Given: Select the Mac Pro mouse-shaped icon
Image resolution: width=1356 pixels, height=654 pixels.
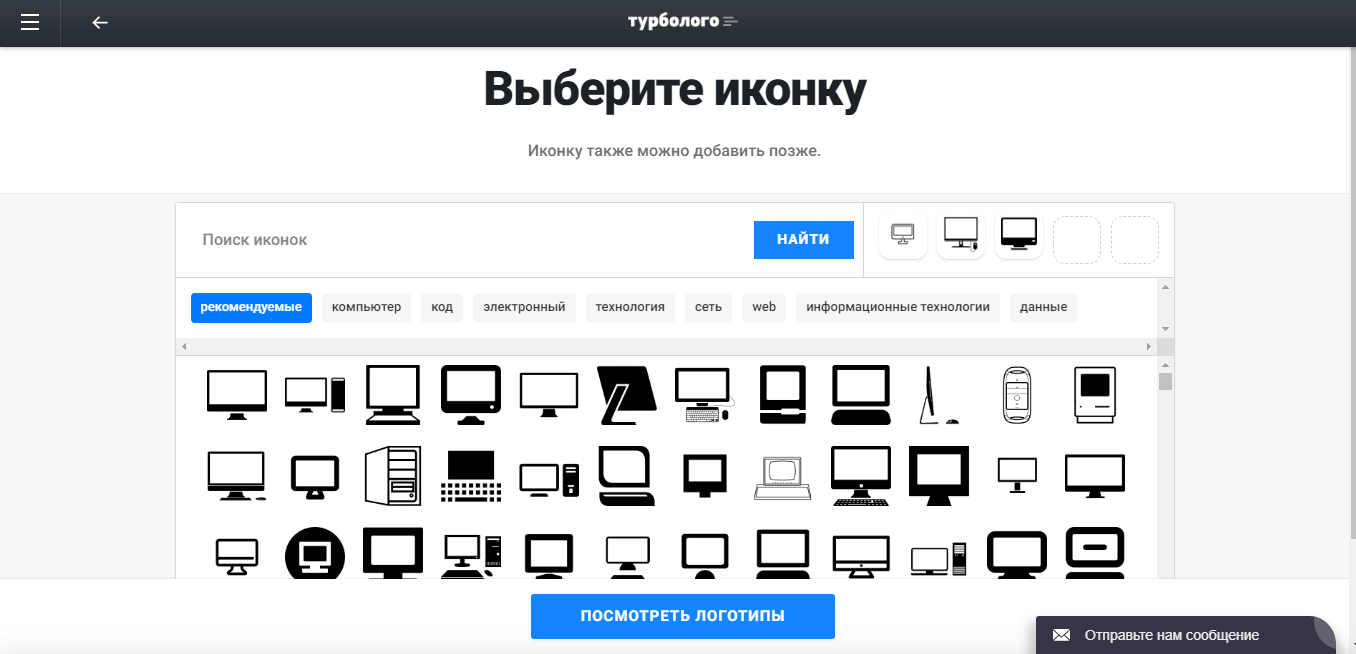Looking at the screenshot, I should [x=1017, y=395].
